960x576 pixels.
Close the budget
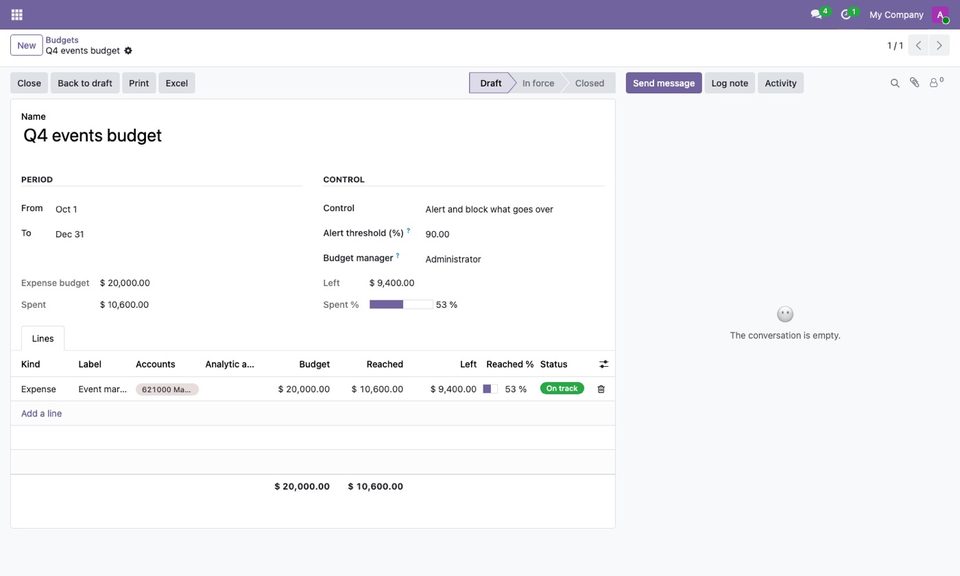tap(29, 83)
